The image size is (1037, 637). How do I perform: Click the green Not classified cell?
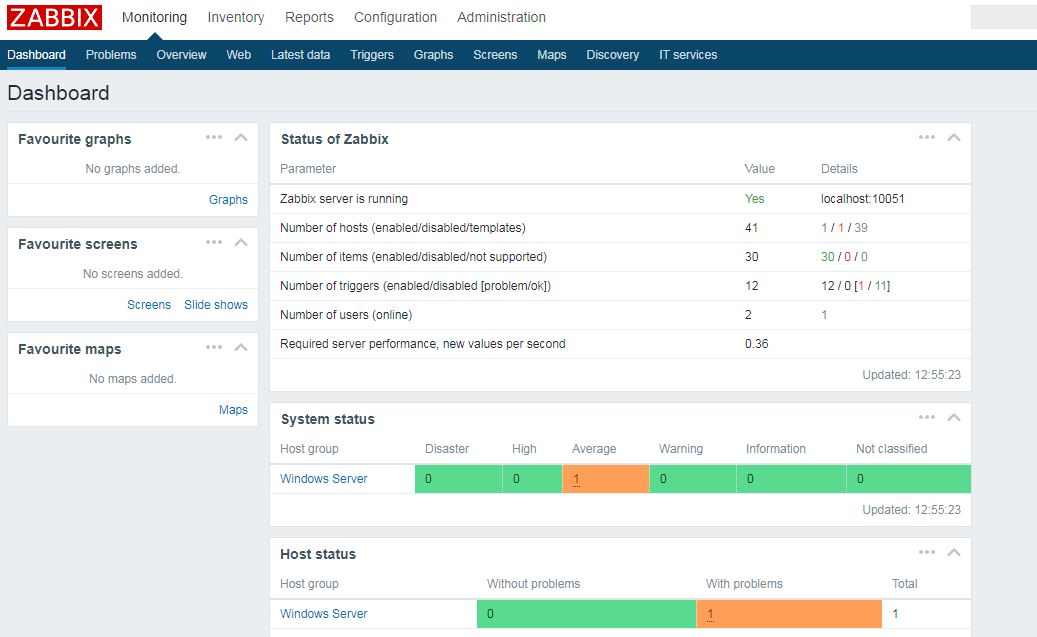[909, 479]
